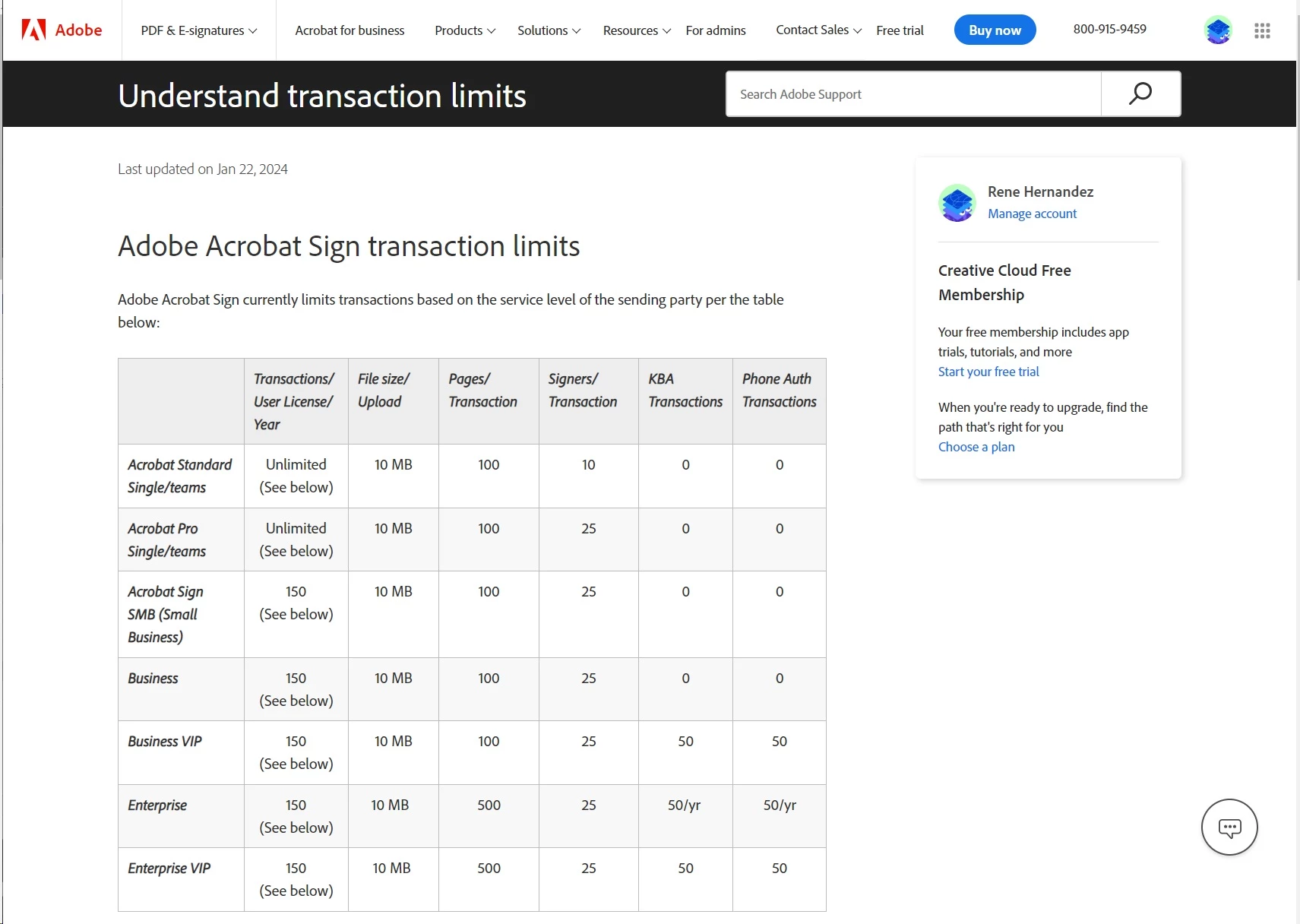The height and width of the screenshot is (924, 1300).
Task: Click the Adobe logo icon
Action: click(33, 30)
